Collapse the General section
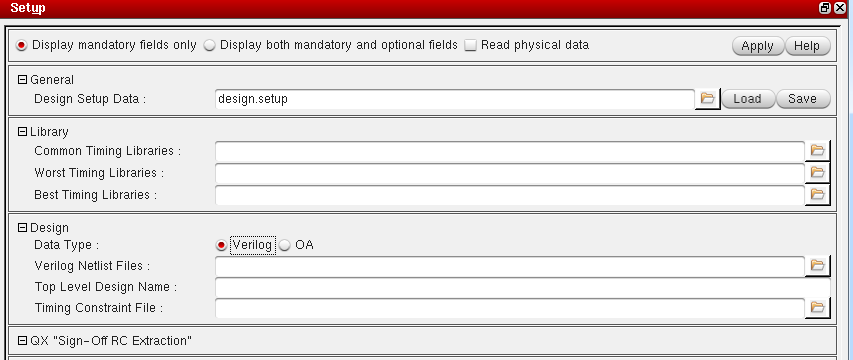Image resolution: width=853 pixels, height=360 pixels. [x=22, y=79]
